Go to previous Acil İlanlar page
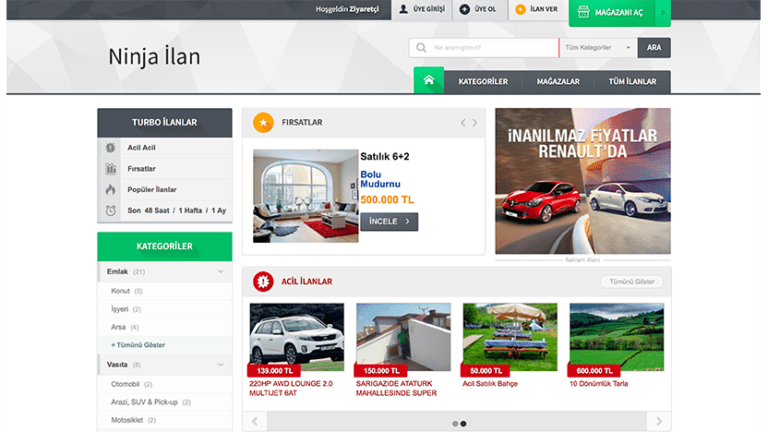The height and width of the screenshot is (432, 768). pyautogui.click(x=255, y=421)
